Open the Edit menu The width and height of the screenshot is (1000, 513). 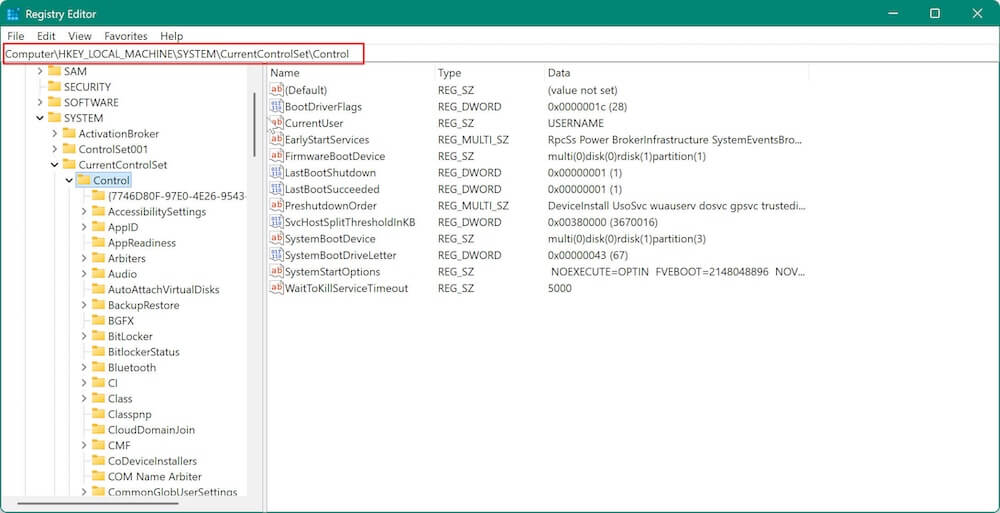click(45, 36)
